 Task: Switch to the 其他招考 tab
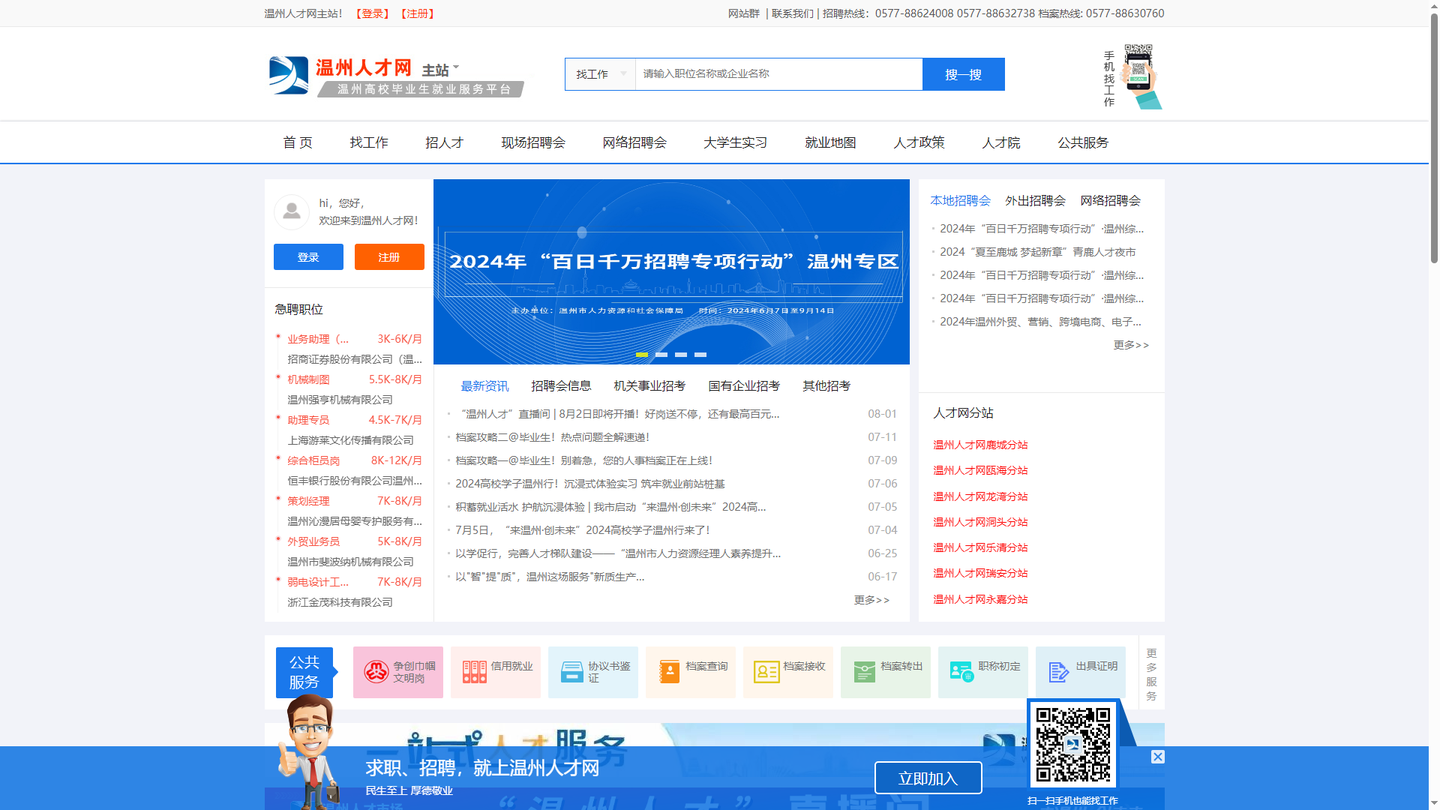tap(826, 386)
